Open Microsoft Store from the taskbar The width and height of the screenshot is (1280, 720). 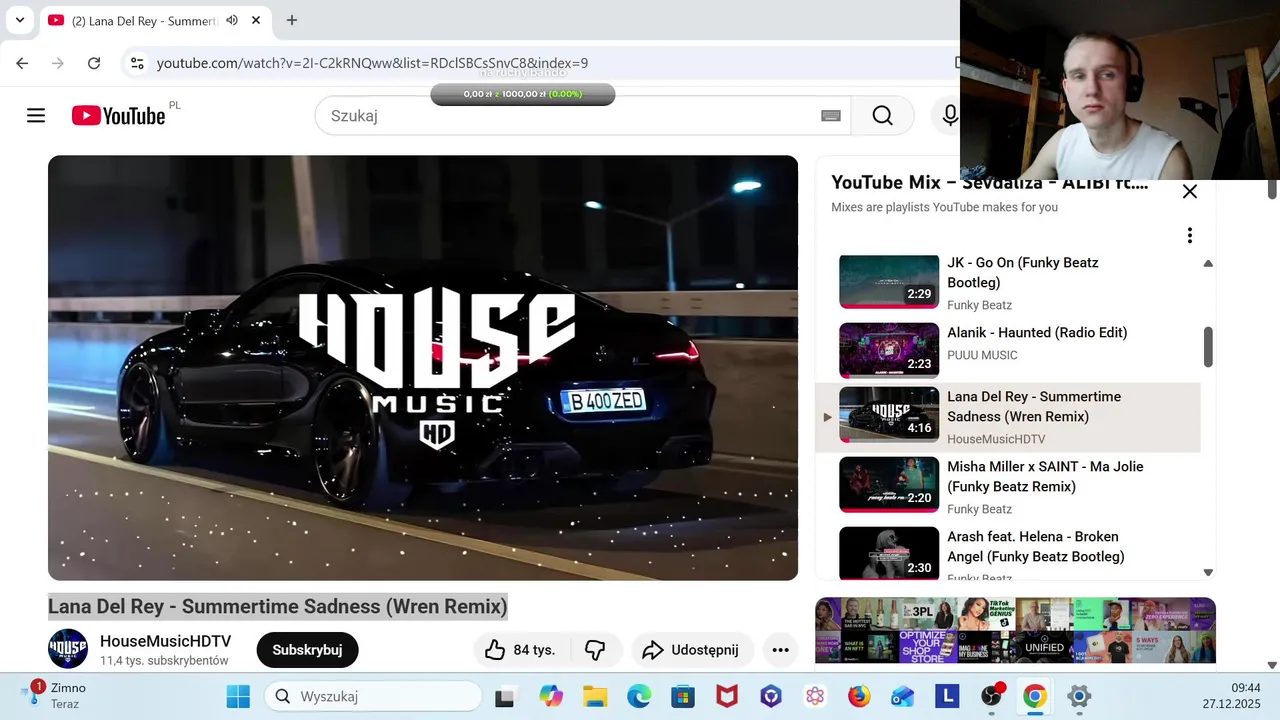683,697
